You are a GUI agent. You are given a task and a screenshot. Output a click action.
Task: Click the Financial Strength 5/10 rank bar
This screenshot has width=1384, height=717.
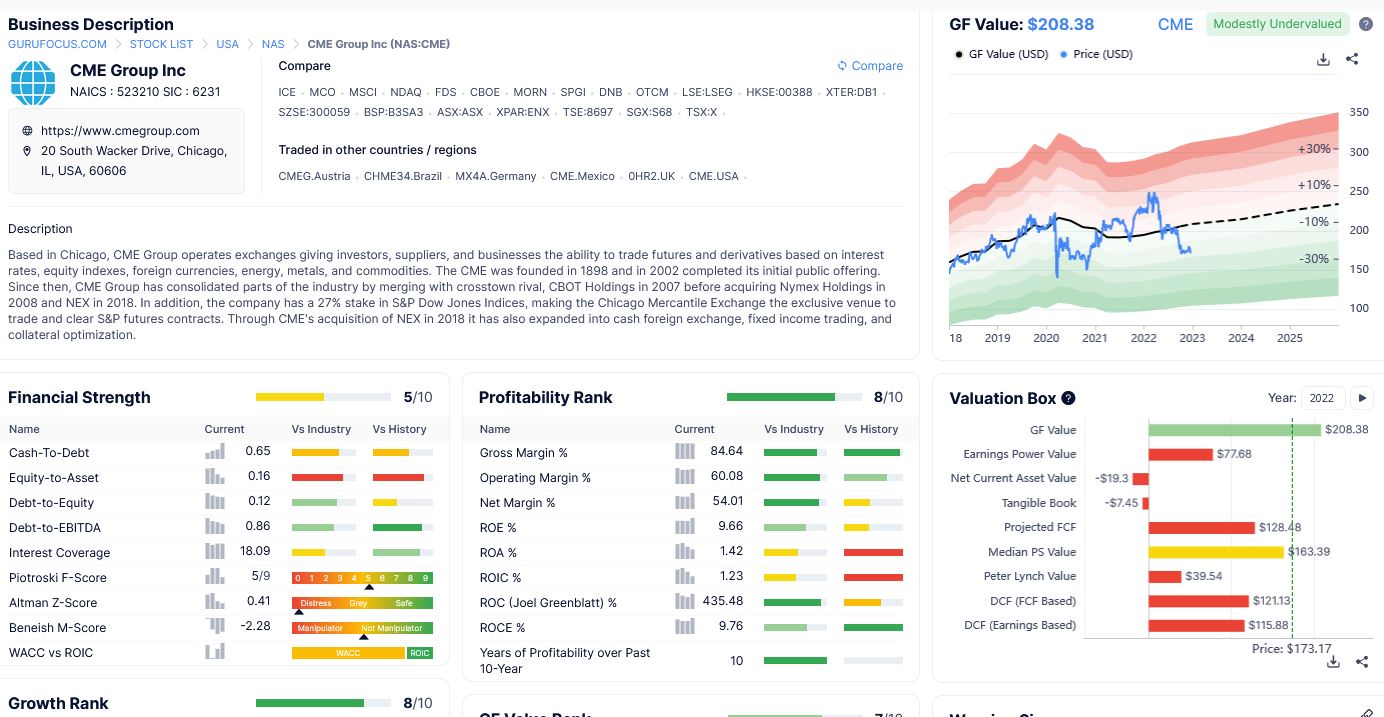coord(323,397)
